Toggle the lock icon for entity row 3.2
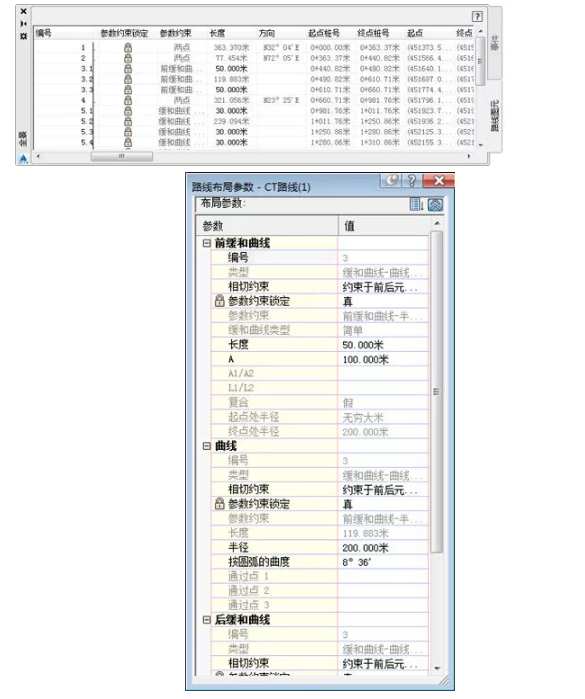Viewport: 585px width, 699px height. [x=128, y=79]
